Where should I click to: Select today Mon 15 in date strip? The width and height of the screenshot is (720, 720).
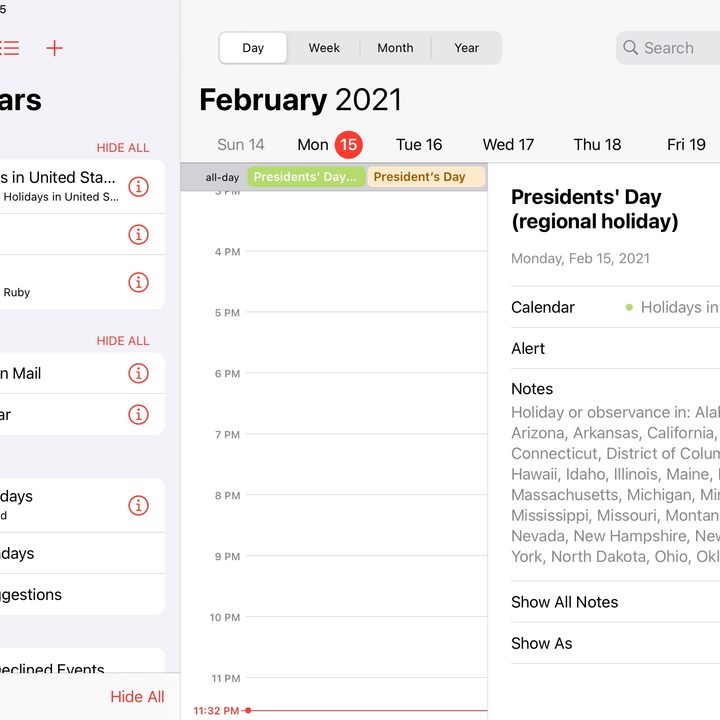pos(330,145)
